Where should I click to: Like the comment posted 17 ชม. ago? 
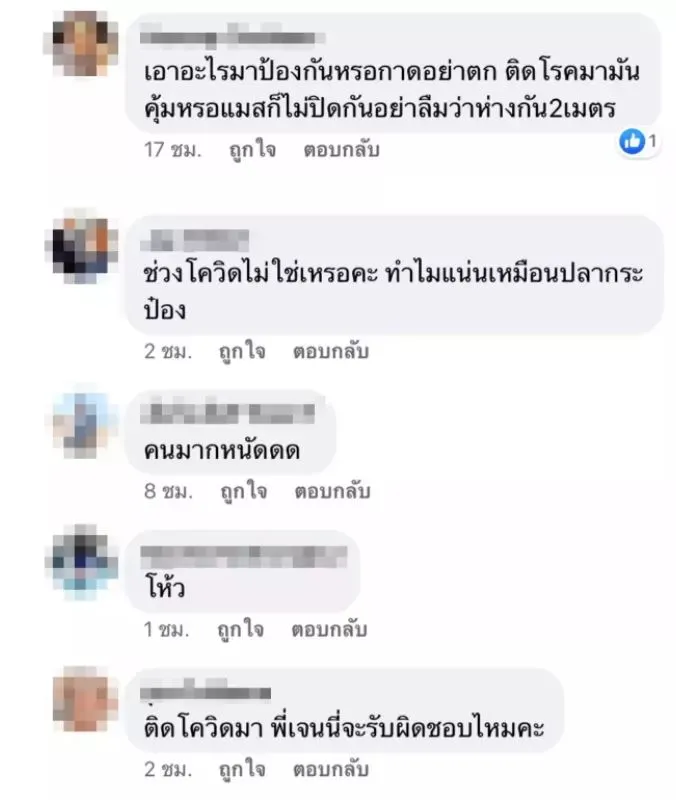tap(253, 149)
